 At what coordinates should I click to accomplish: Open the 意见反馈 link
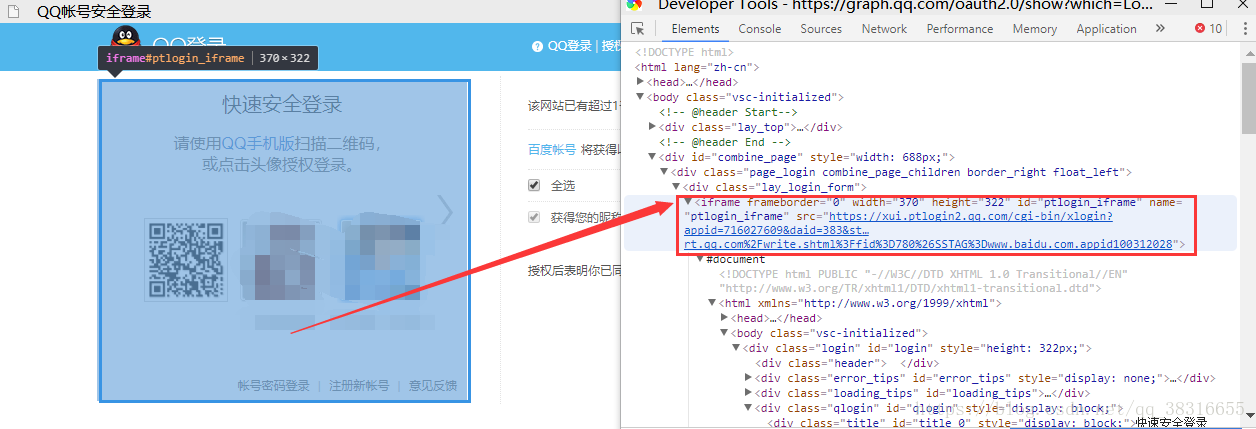(433, 386)
